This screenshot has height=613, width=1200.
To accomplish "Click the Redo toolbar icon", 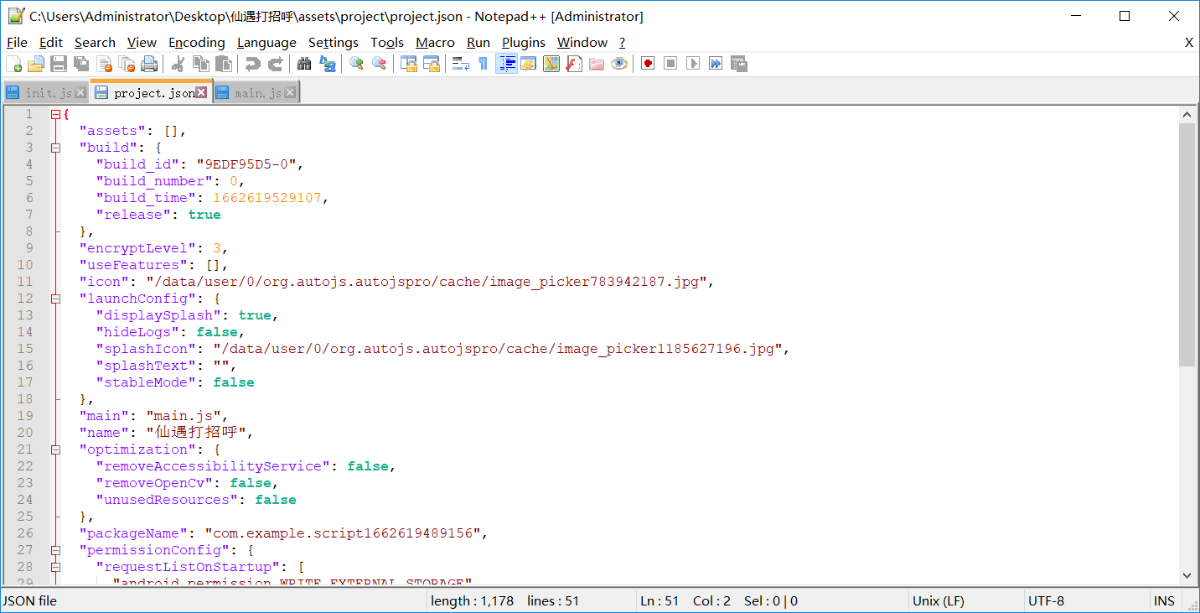I will (275, 64).
